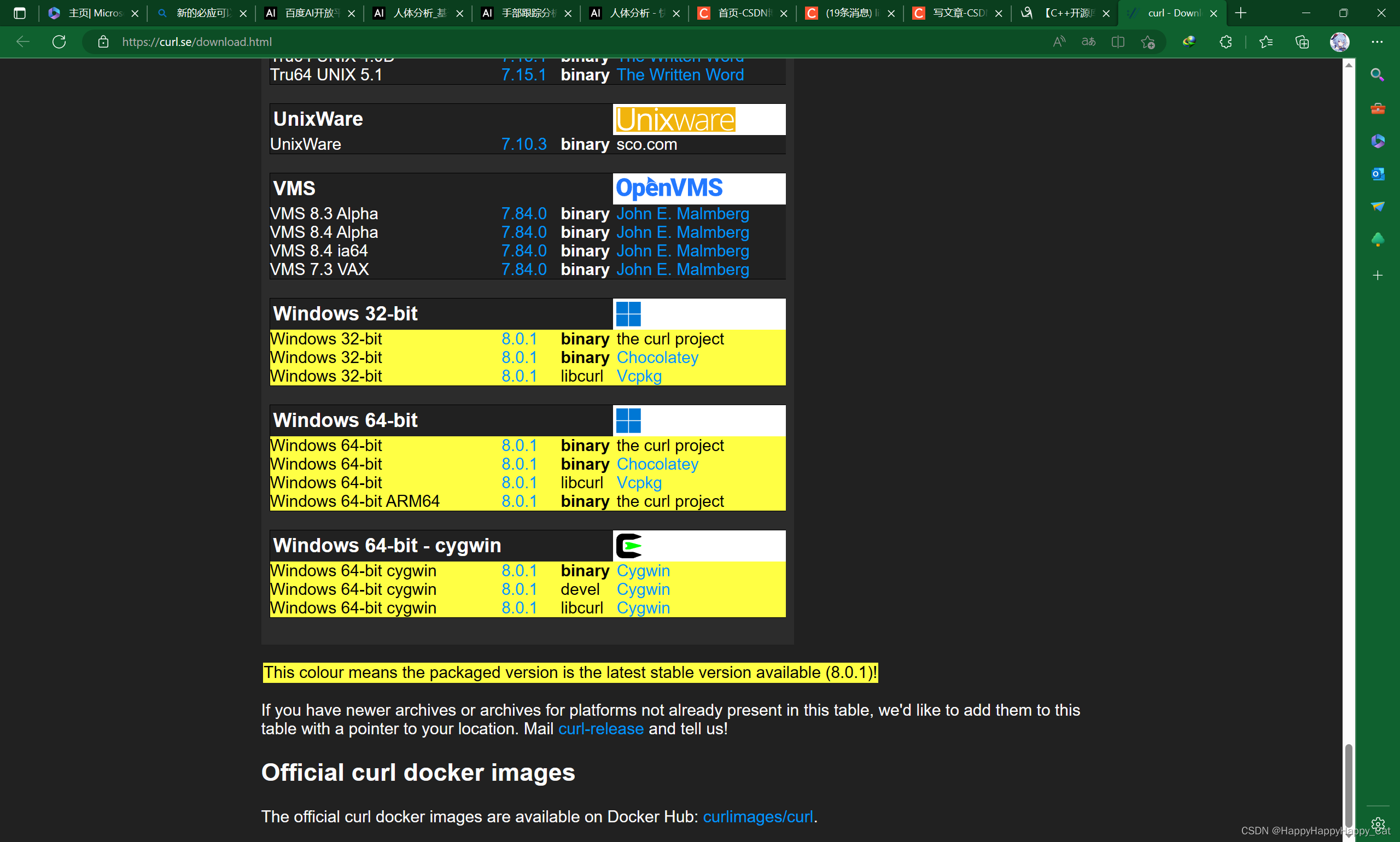Open Outlook from the sidebar

coord(1377,174)
